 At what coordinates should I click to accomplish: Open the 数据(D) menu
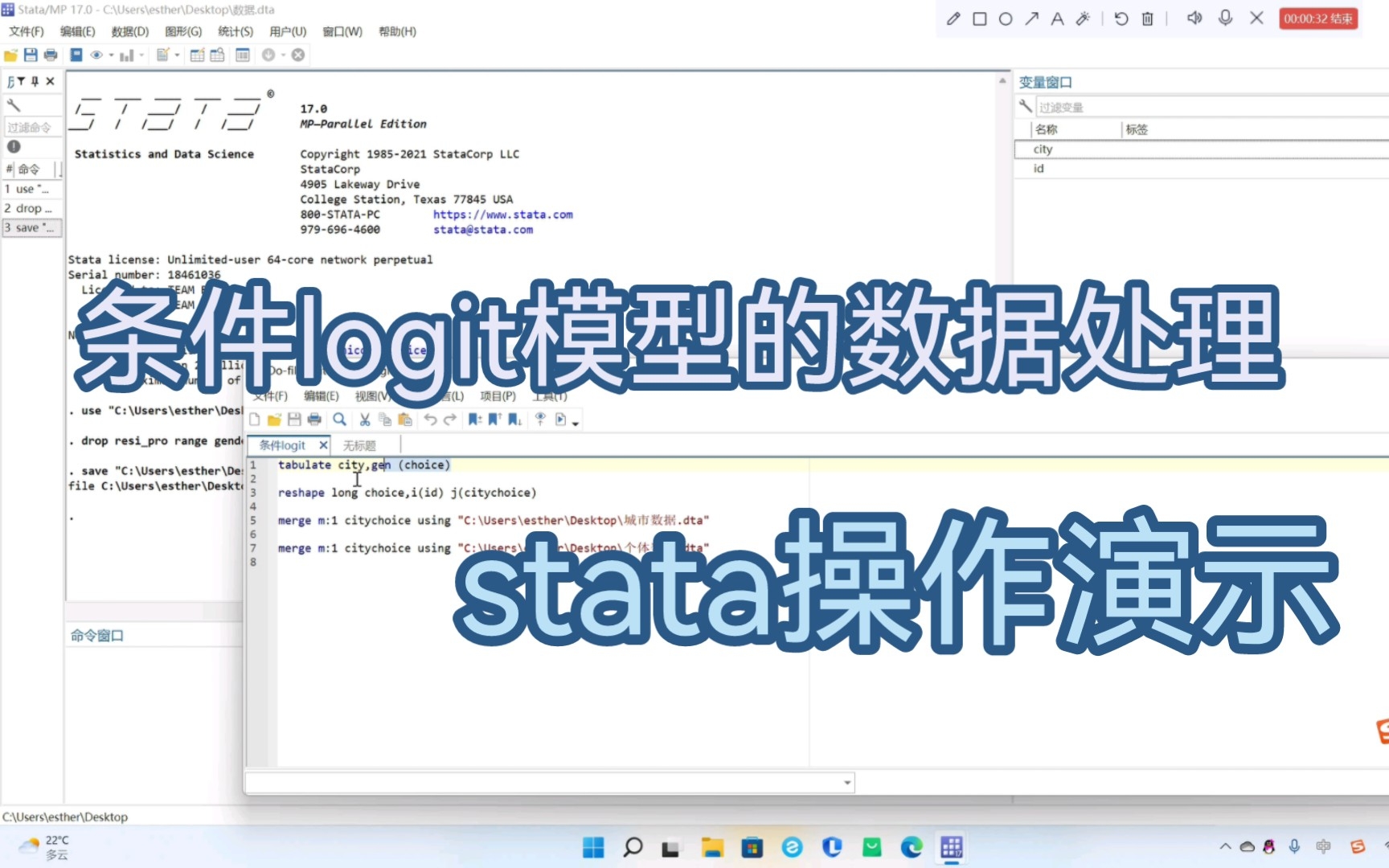point(130,31)
